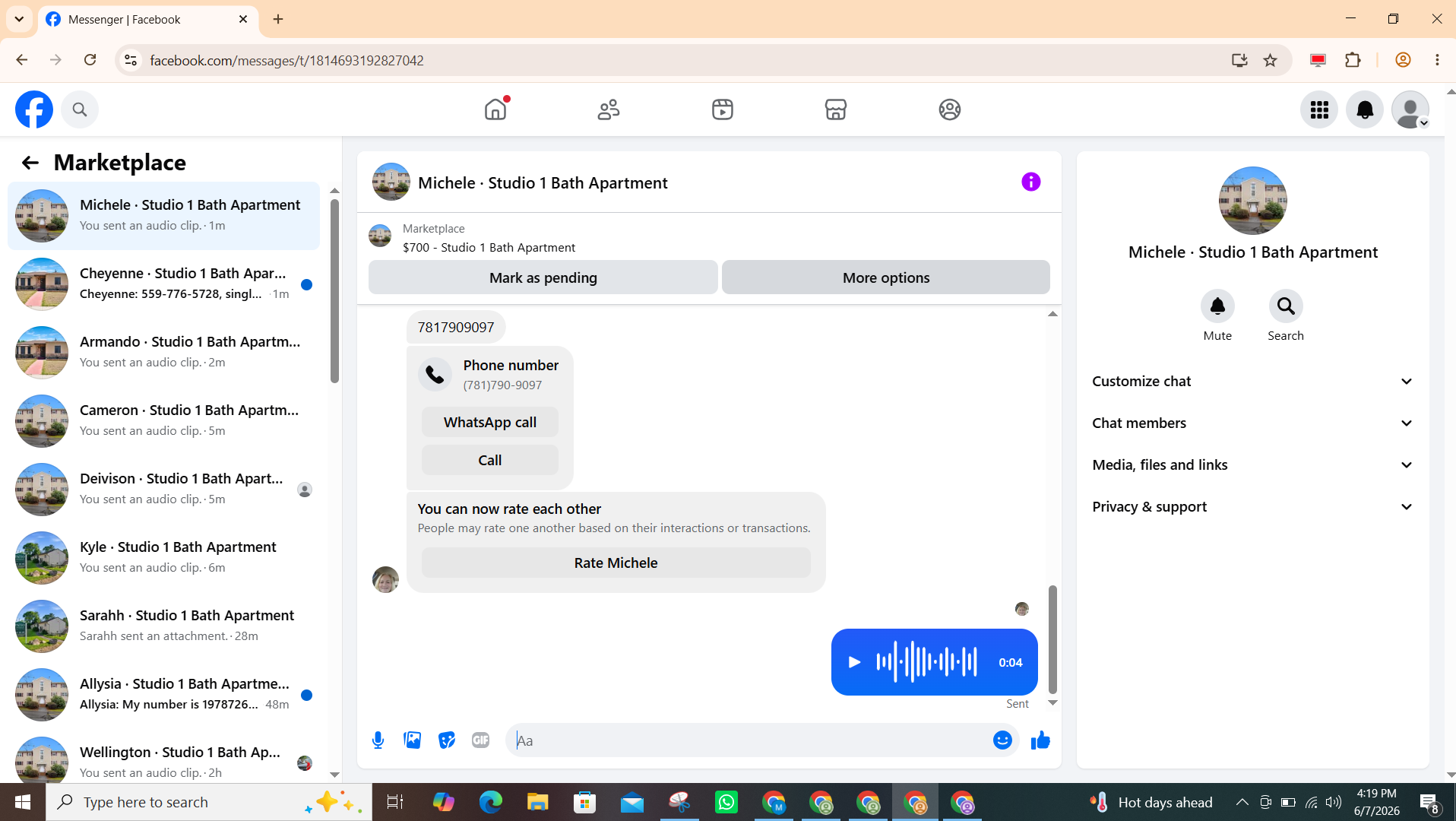Attach a photo file icon
The width and height of the screenshot is (1456, 821).
click(x=412, y=740)
